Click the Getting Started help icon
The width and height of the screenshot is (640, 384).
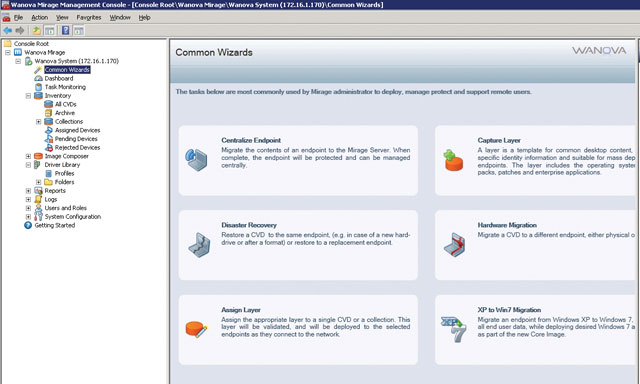tap(28, 225)
